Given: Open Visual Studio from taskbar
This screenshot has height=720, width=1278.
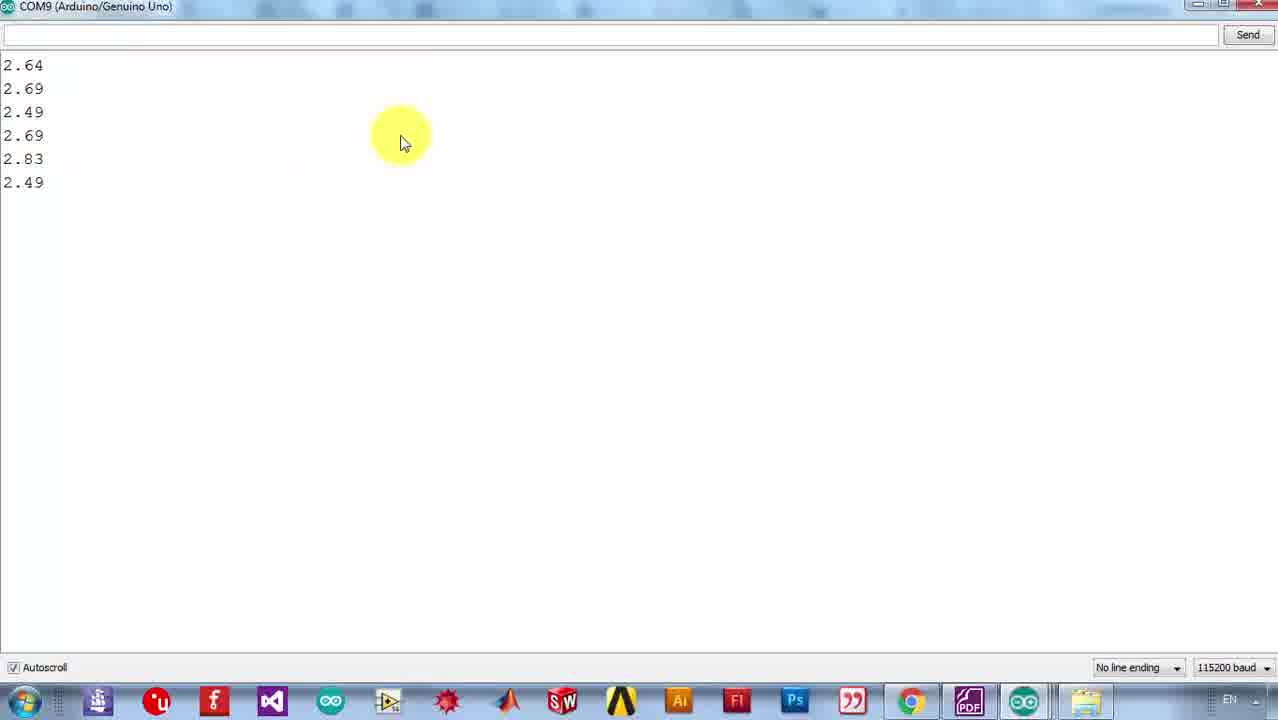Looking at the screenshot, I should 272,701.
